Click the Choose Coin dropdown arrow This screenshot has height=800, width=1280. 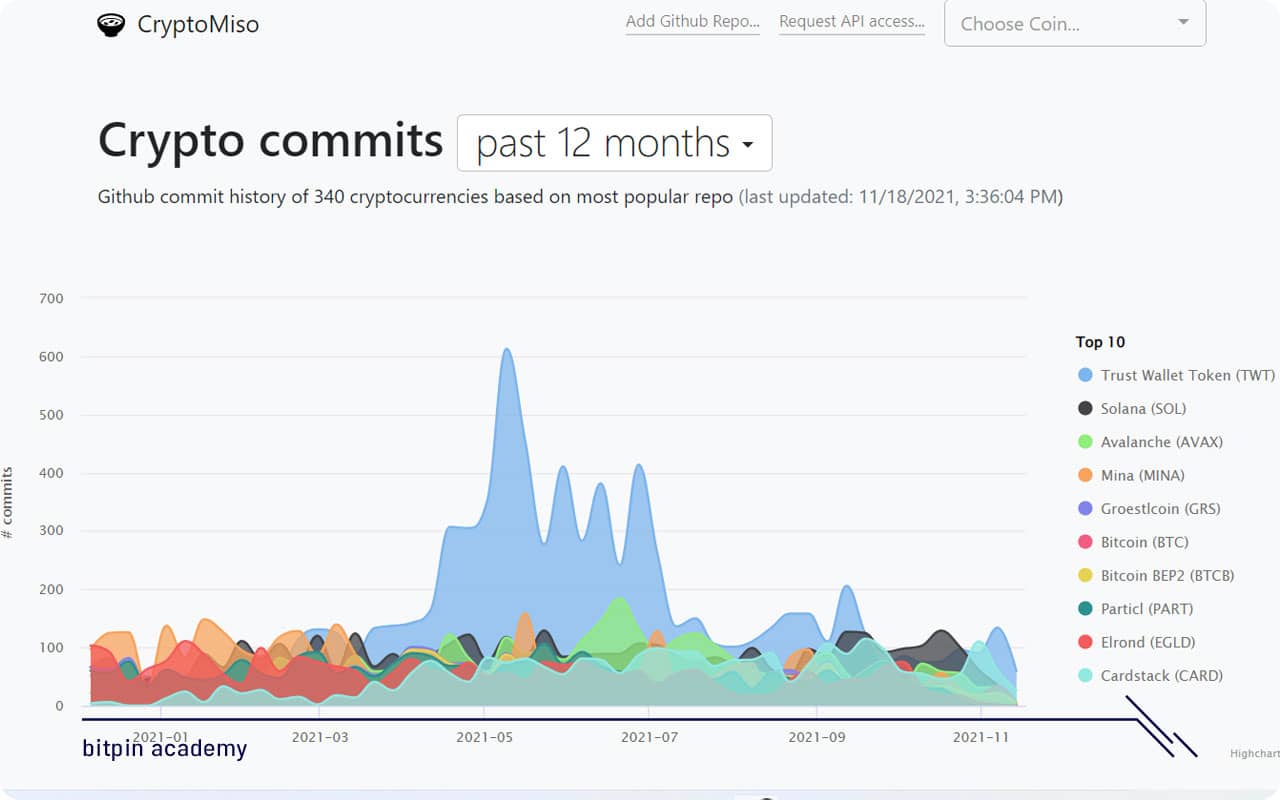1183,23
